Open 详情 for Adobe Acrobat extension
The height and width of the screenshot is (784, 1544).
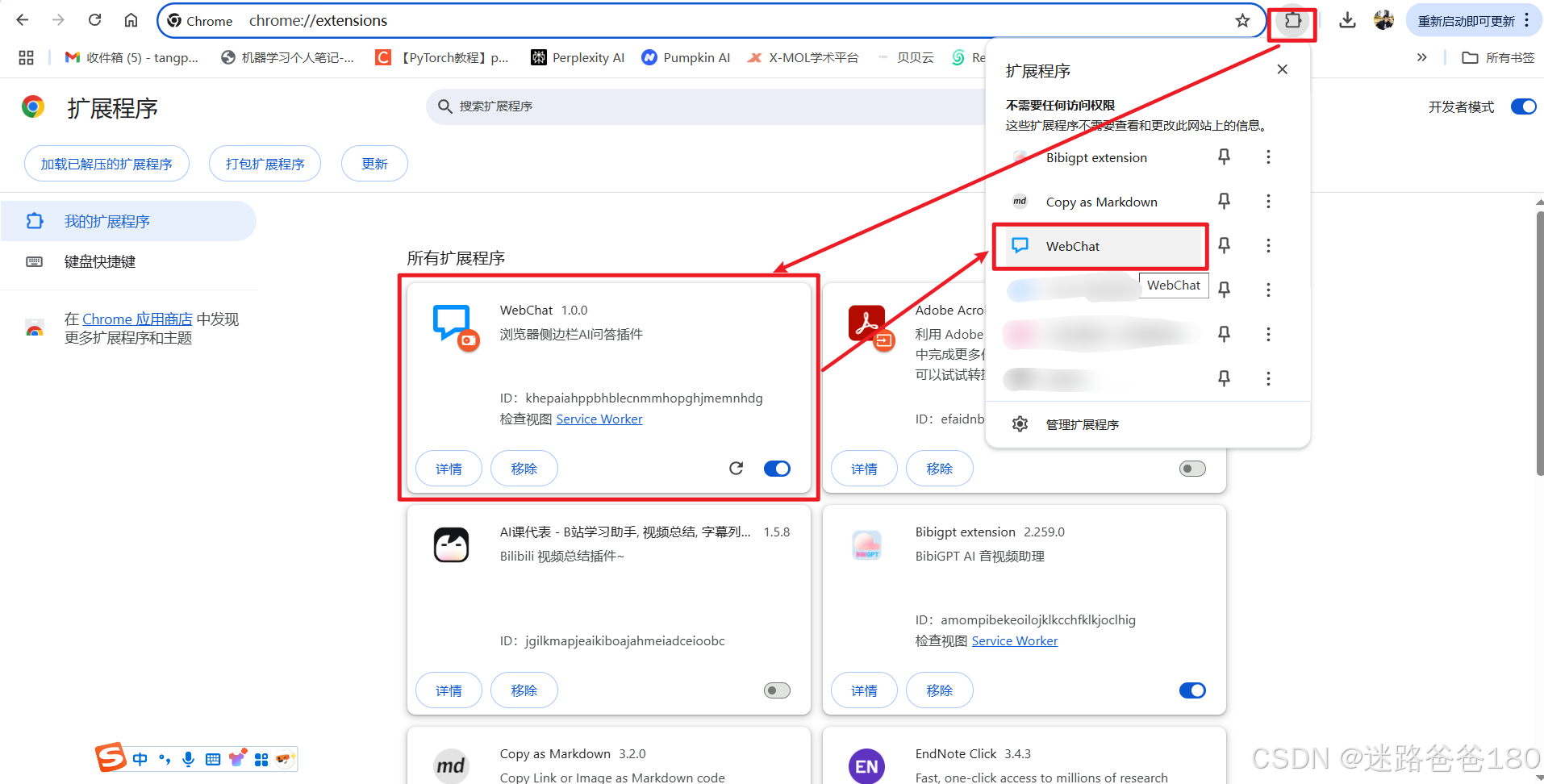coord(864,469)
